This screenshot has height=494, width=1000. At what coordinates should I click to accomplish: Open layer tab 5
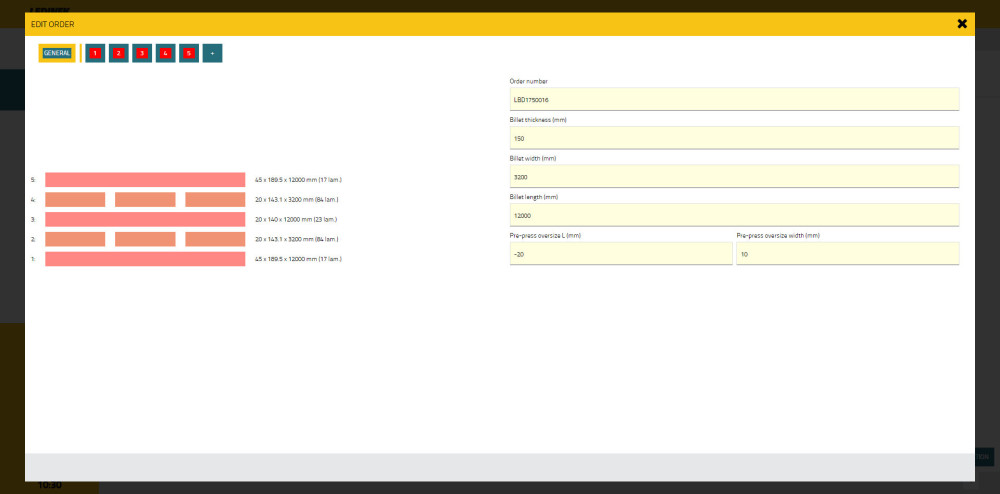click(x=189, y=54)
